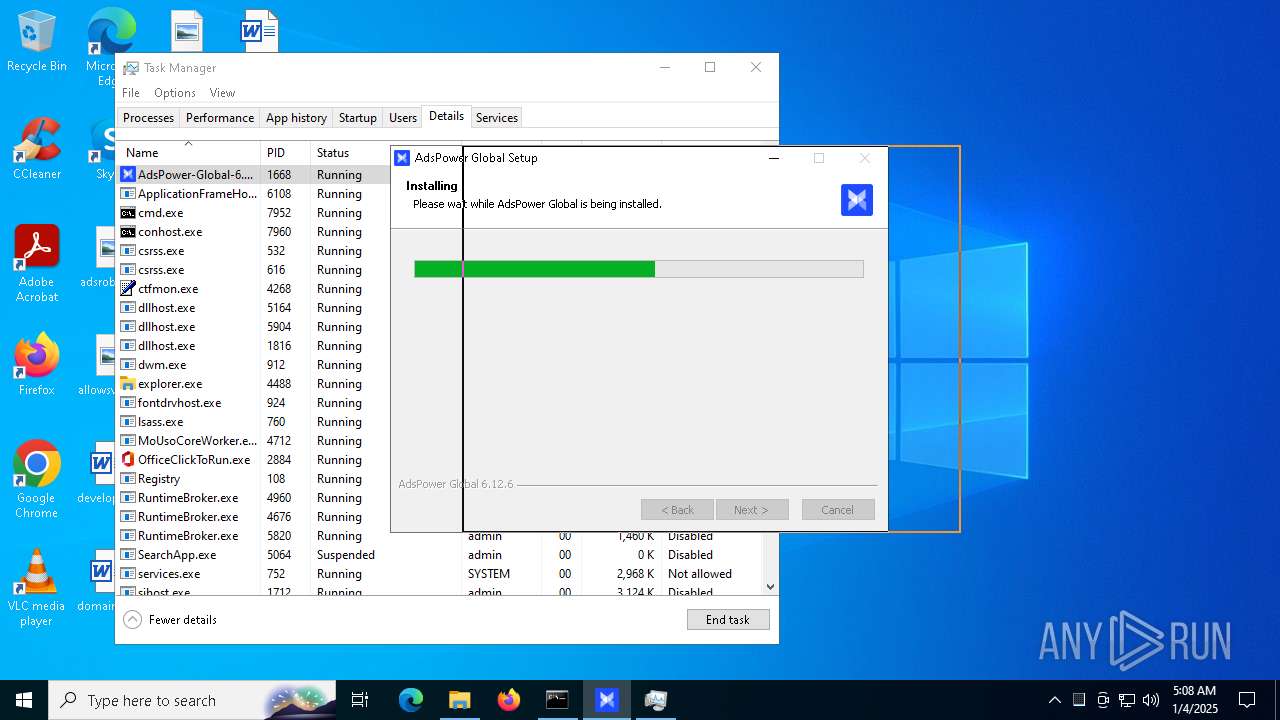Image resolution: width=1280 pixels, height=720 pixels.
Task: Select ApplicationFrameHost process row
Action: [254, 194]
